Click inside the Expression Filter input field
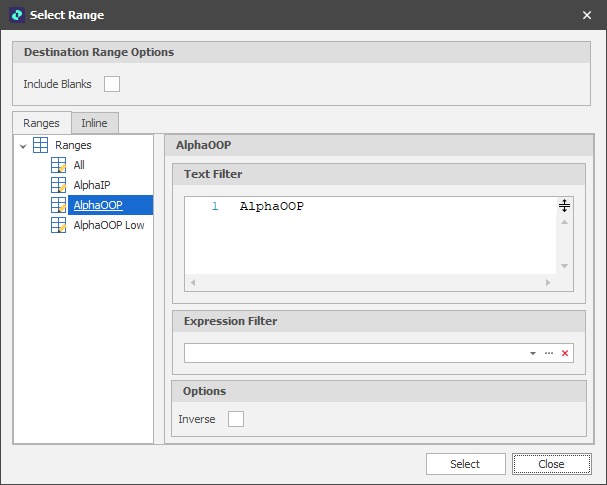607x485 pixels. [355, 353]
